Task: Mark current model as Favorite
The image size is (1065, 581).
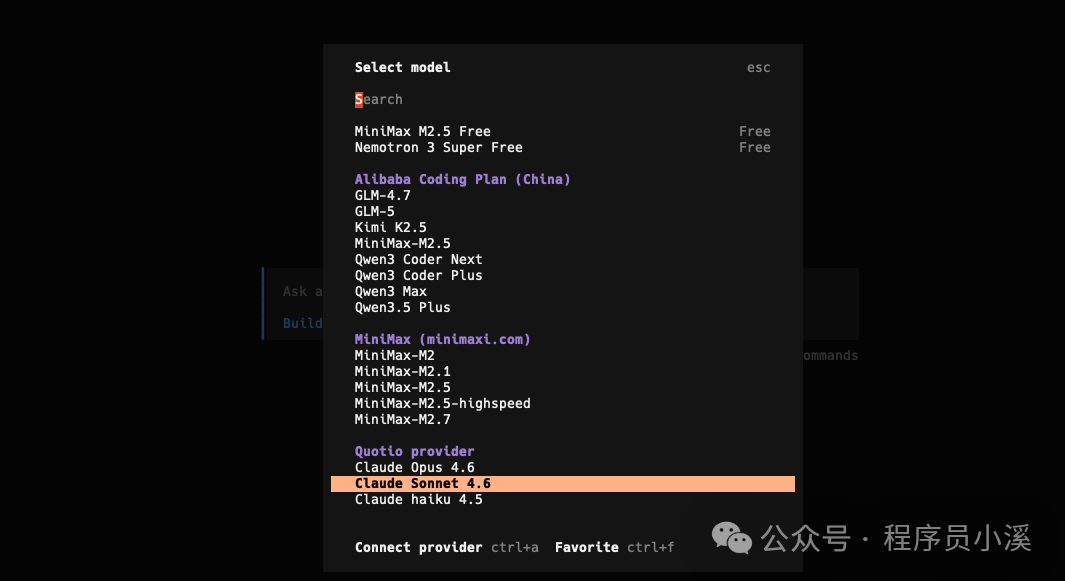Action: [586, 547]
